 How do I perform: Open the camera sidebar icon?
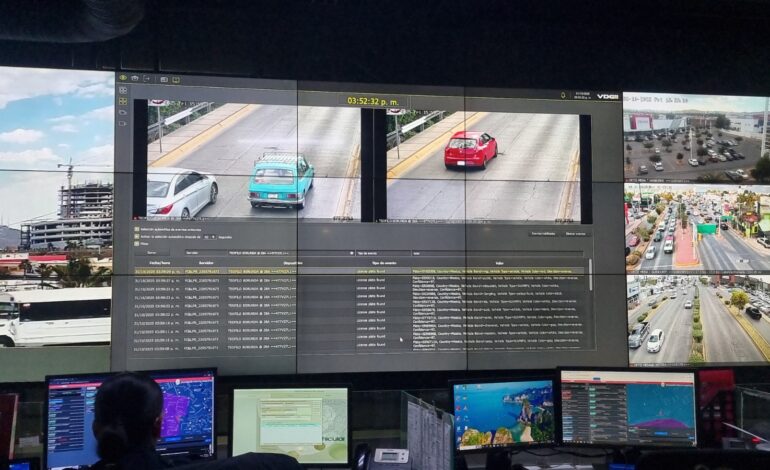[123, 112]
